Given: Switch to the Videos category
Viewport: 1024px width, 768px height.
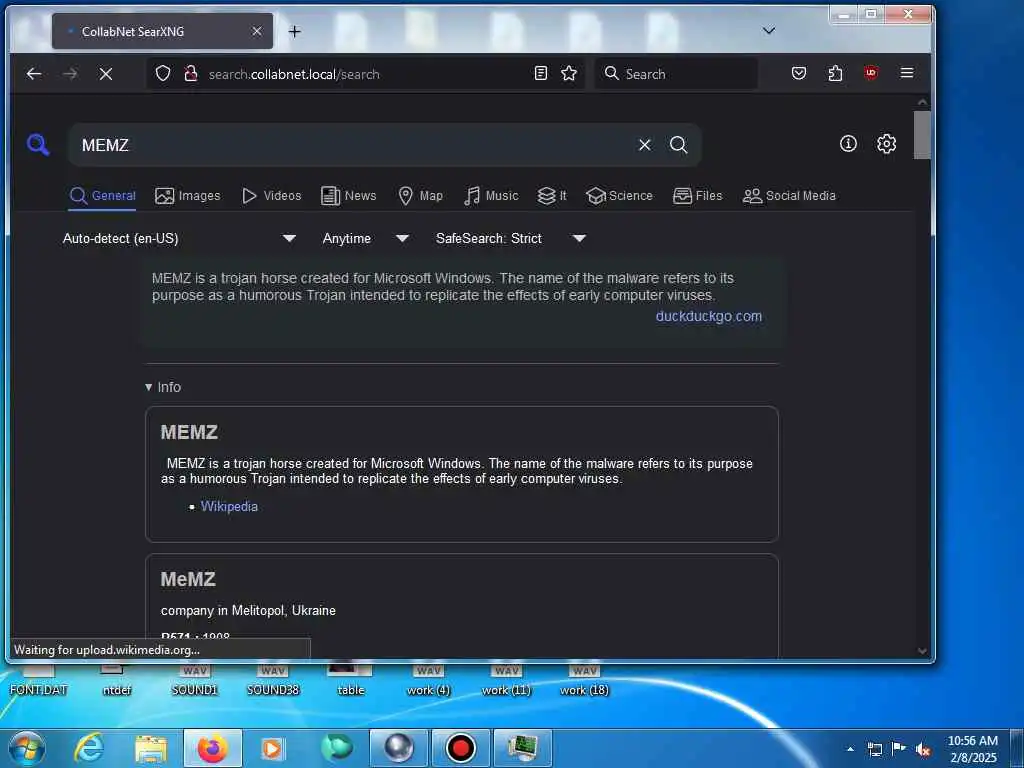Looking at the screenshot, I should pos(271,196).
